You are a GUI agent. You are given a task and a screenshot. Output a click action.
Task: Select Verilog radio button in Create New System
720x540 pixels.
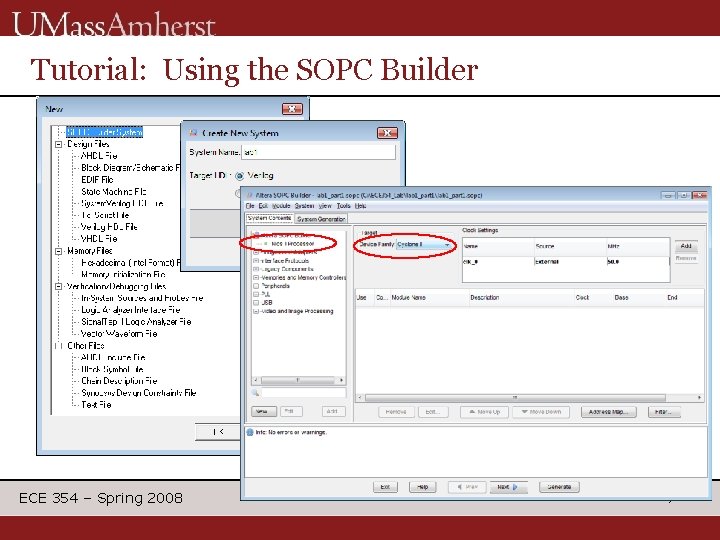coord(239,176)
